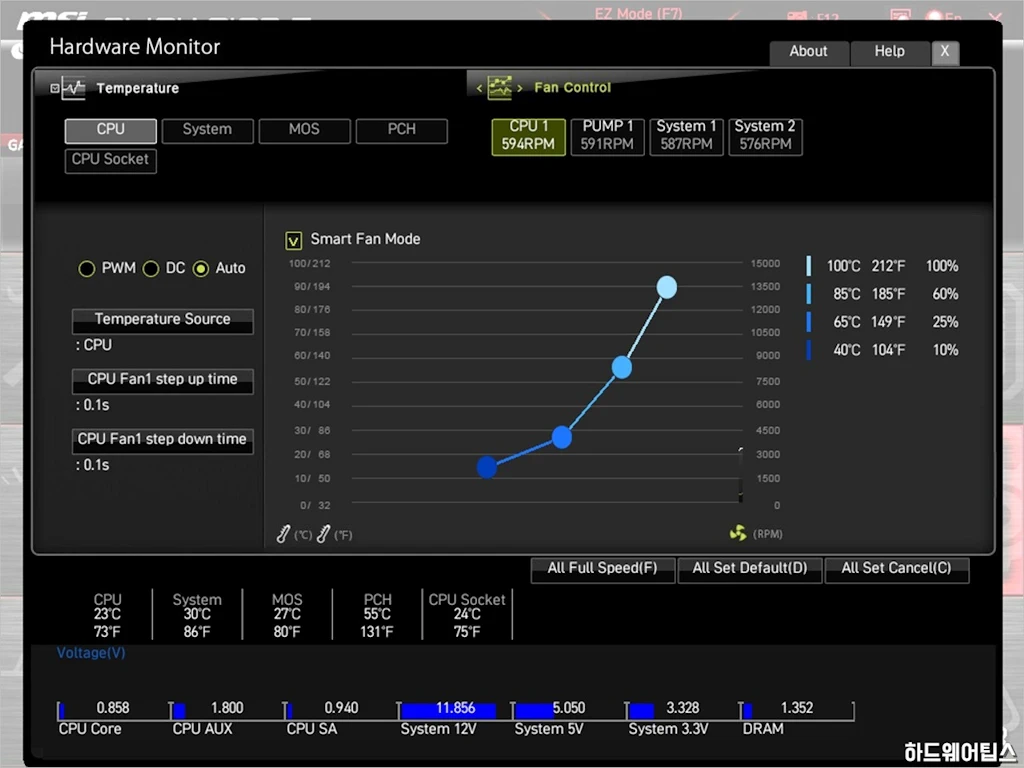Select the System 1 587RPM fan
The width and height of the screenshot is (1024, 768).
pos(686,136)
